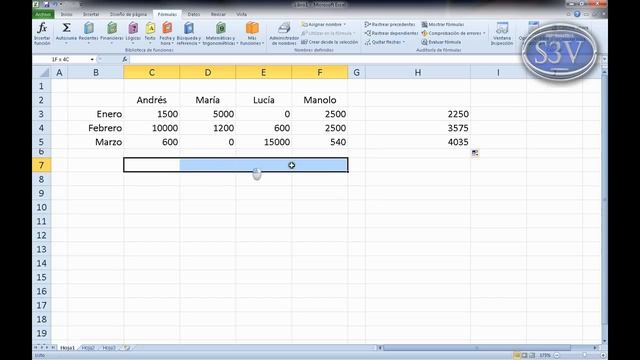
Task: Click the select-all corner of the grid
Action: coord(42,73)
